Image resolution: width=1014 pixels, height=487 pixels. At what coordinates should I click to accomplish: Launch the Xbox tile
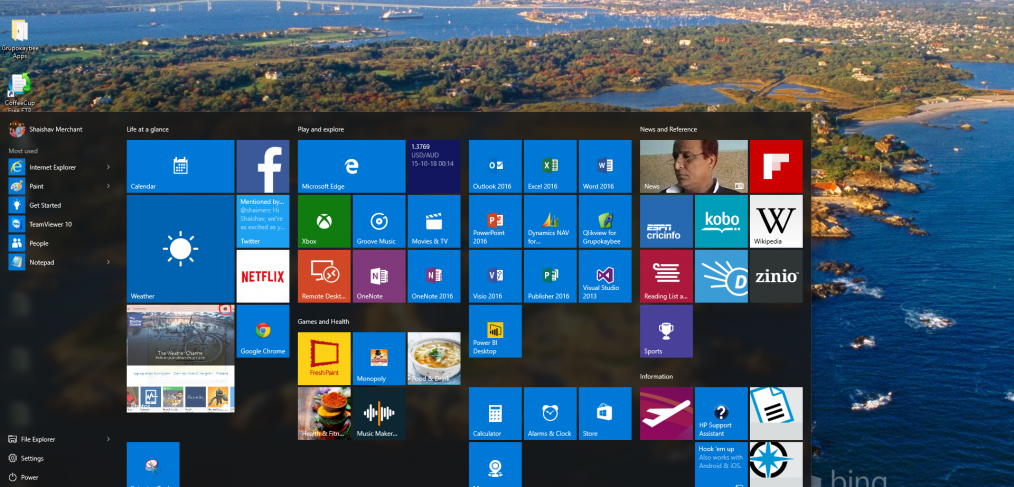tap(324, 221)
